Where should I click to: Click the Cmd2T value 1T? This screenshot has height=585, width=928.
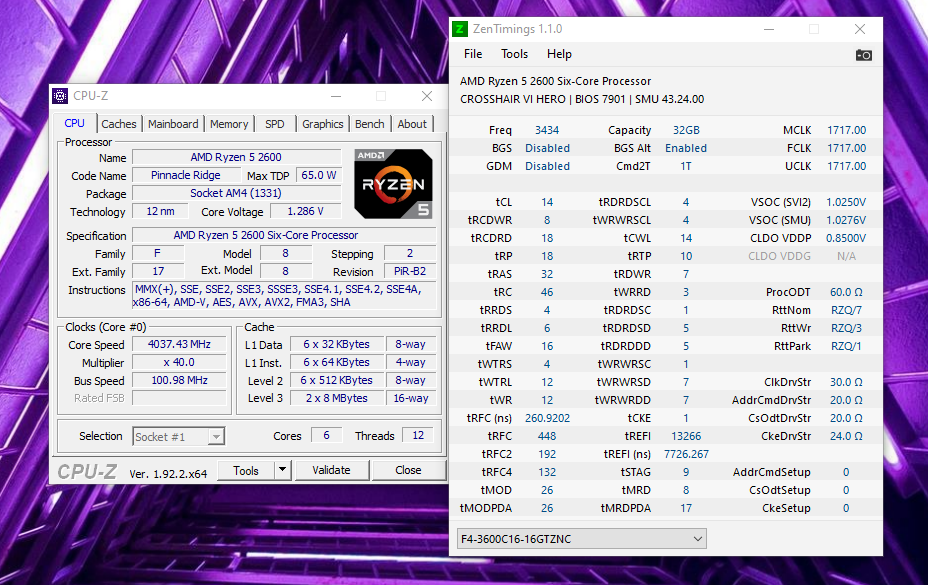pyautogui.click(x=686, y=166)
